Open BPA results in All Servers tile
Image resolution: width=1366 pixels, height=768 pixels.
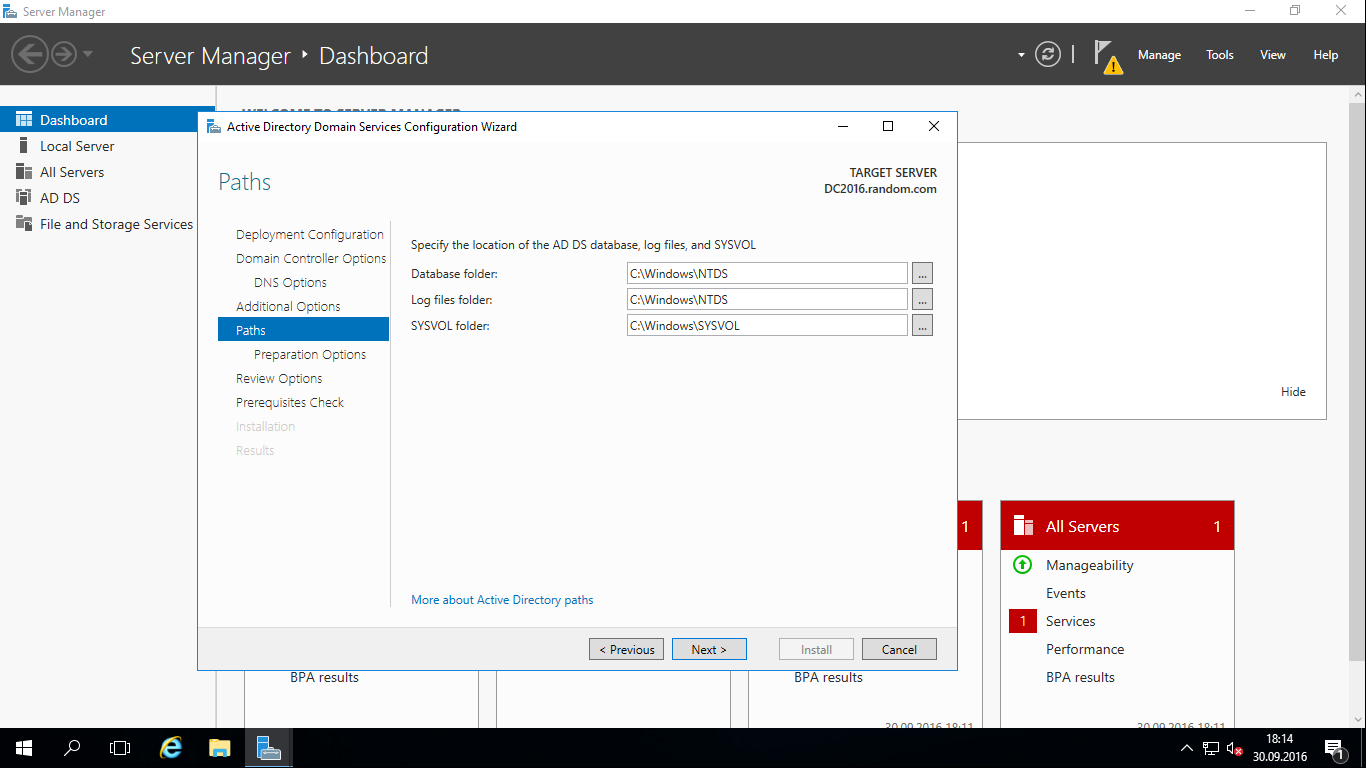(x=1080, y=677)
